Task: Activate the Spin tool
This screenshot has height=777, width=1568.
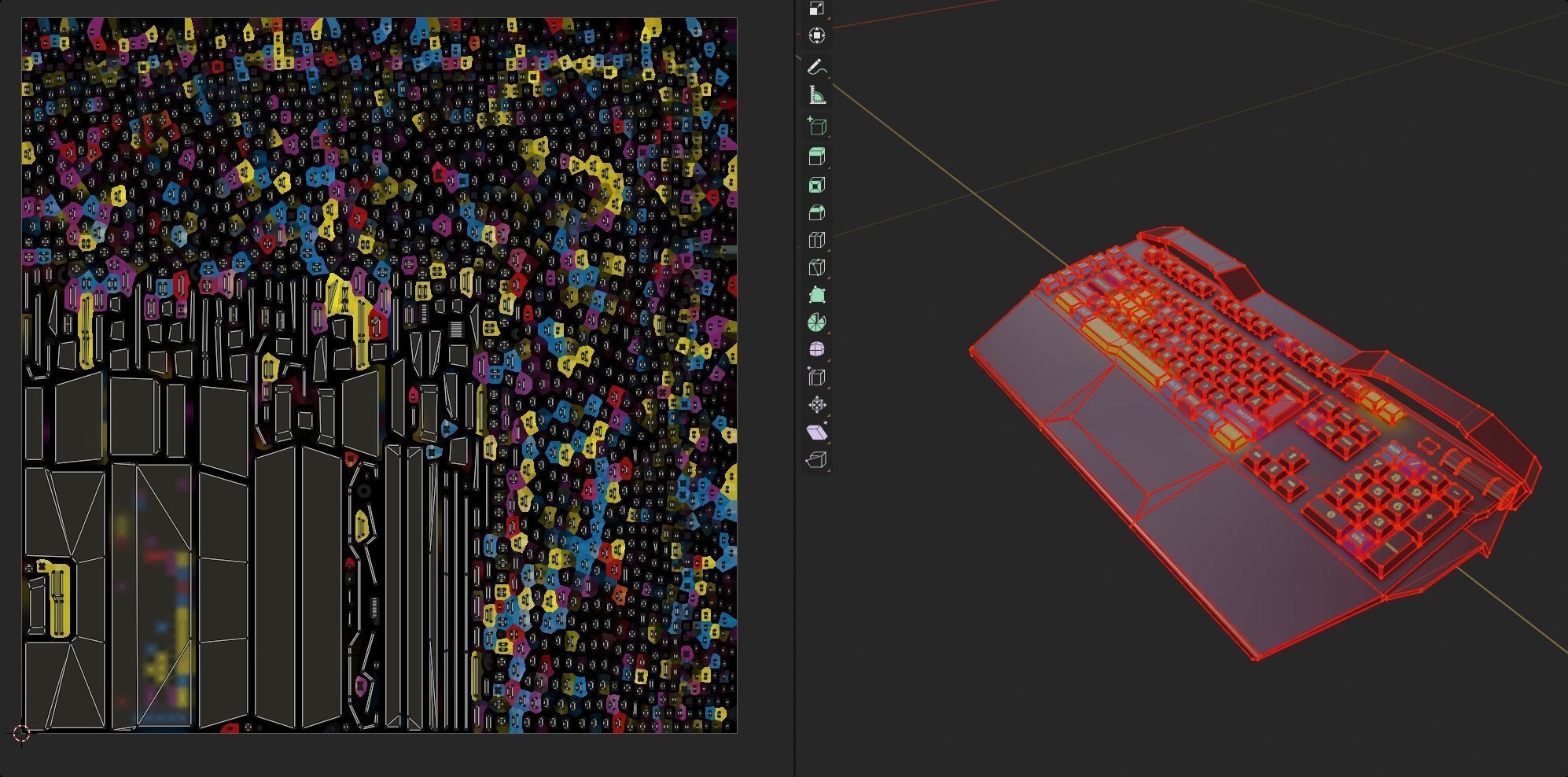Action: tap(817, 322)
